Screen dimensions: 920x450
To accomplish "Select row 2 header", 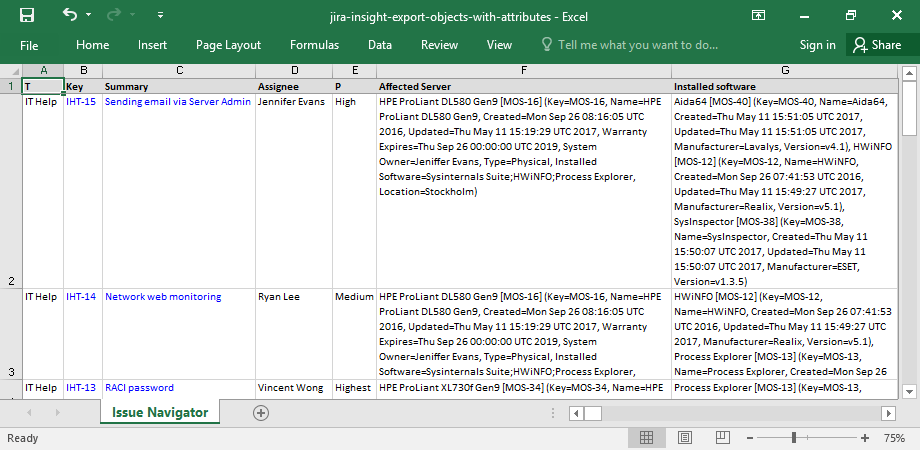I will (11, 191).
